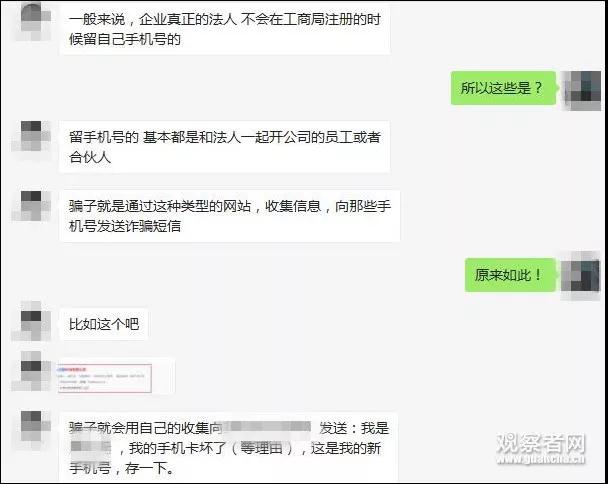The width and height of the screenshot is (608, 484).
Task: Click blurred name before '我的手机卡坏了'
Action: pos(91,447)
